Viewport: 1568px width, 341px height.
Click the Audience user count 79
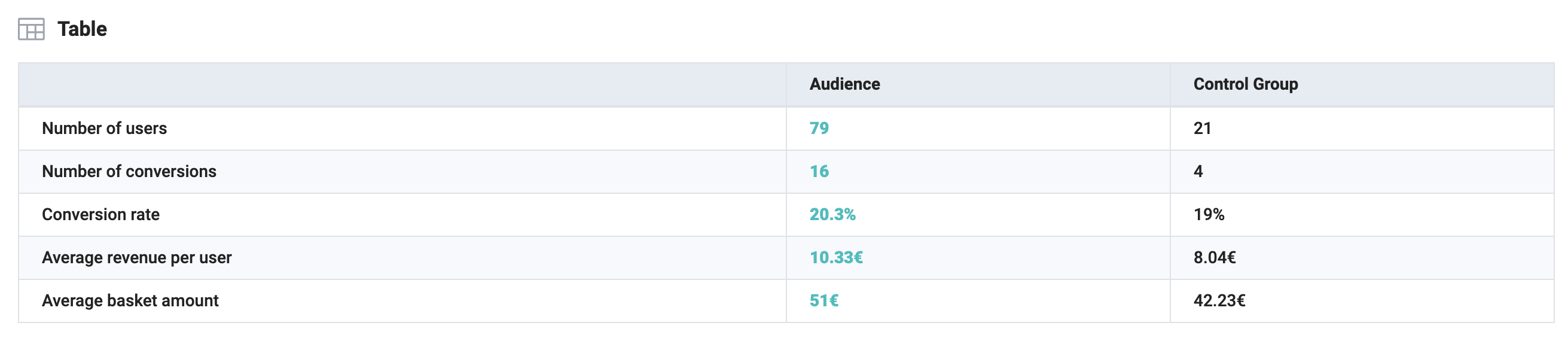point(819,129)
